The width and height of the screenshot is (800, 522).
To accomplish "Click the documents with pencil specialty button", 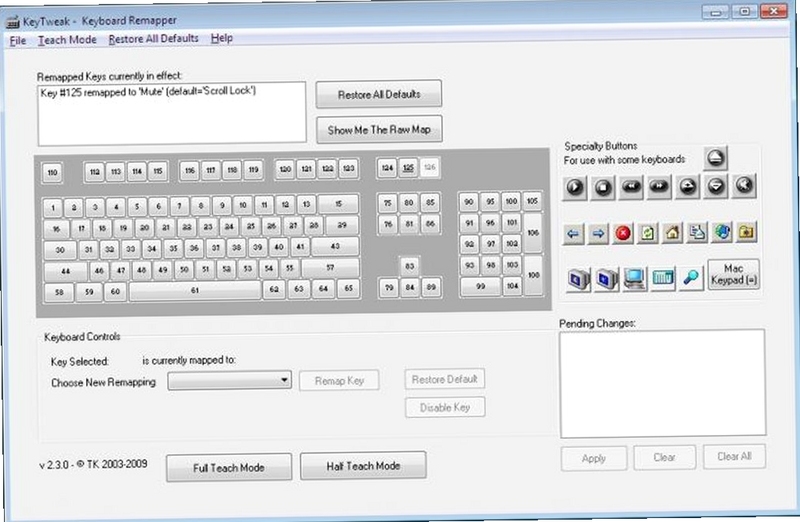I will pos(697,233).
